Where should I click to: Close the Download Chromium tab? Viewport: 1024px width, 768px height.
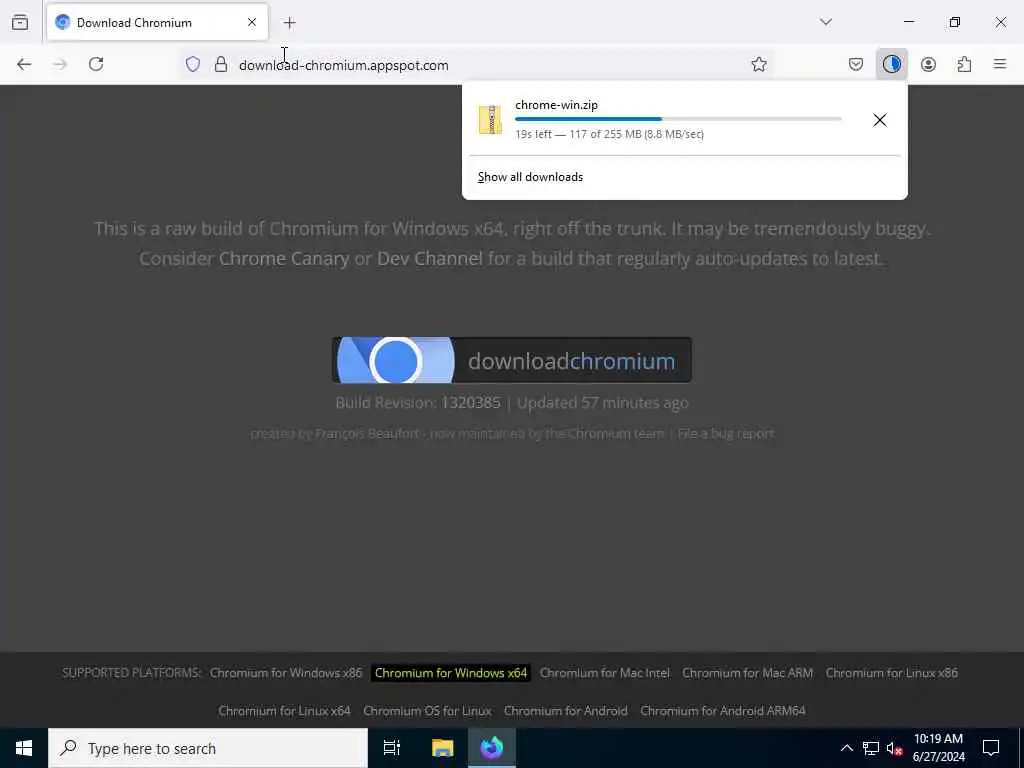coord(251,22)
